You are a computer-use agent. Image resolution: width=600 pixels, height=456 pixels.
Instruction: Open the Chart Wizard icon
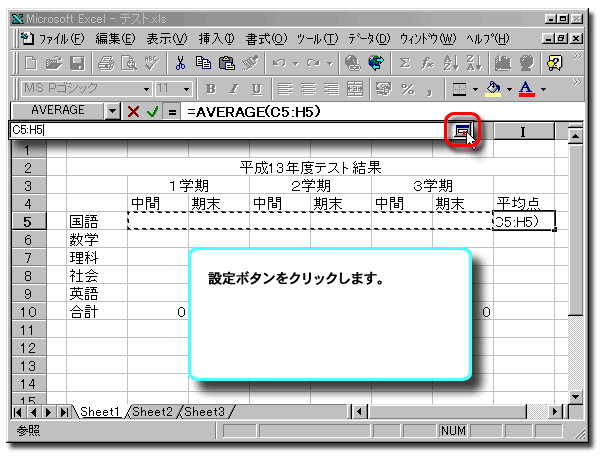coord(502,63)
